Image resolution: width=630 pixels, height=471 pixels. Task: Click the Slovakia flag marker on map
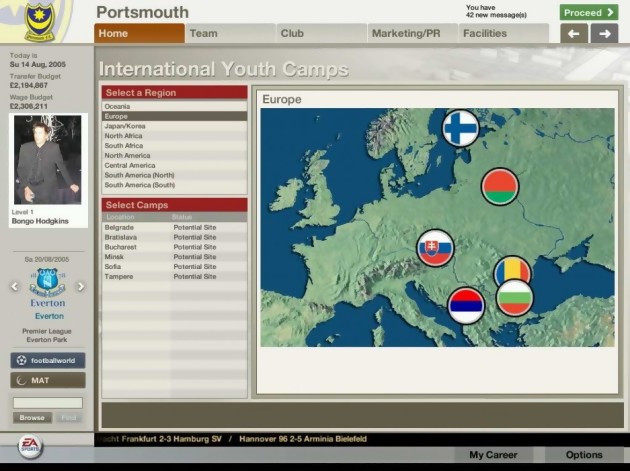(x=435, y=248)
